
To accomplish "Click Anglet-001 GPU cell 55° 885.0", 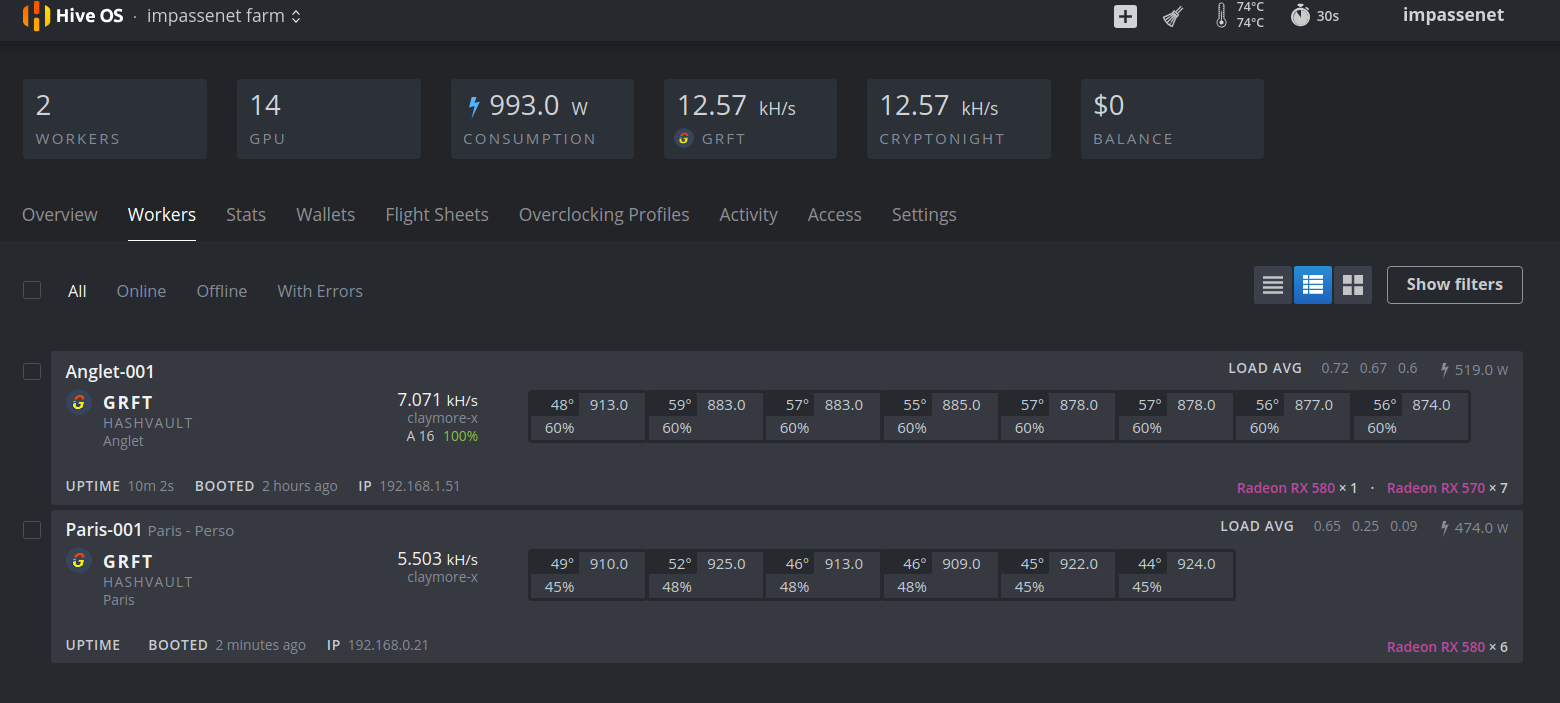I will (940, 416).
